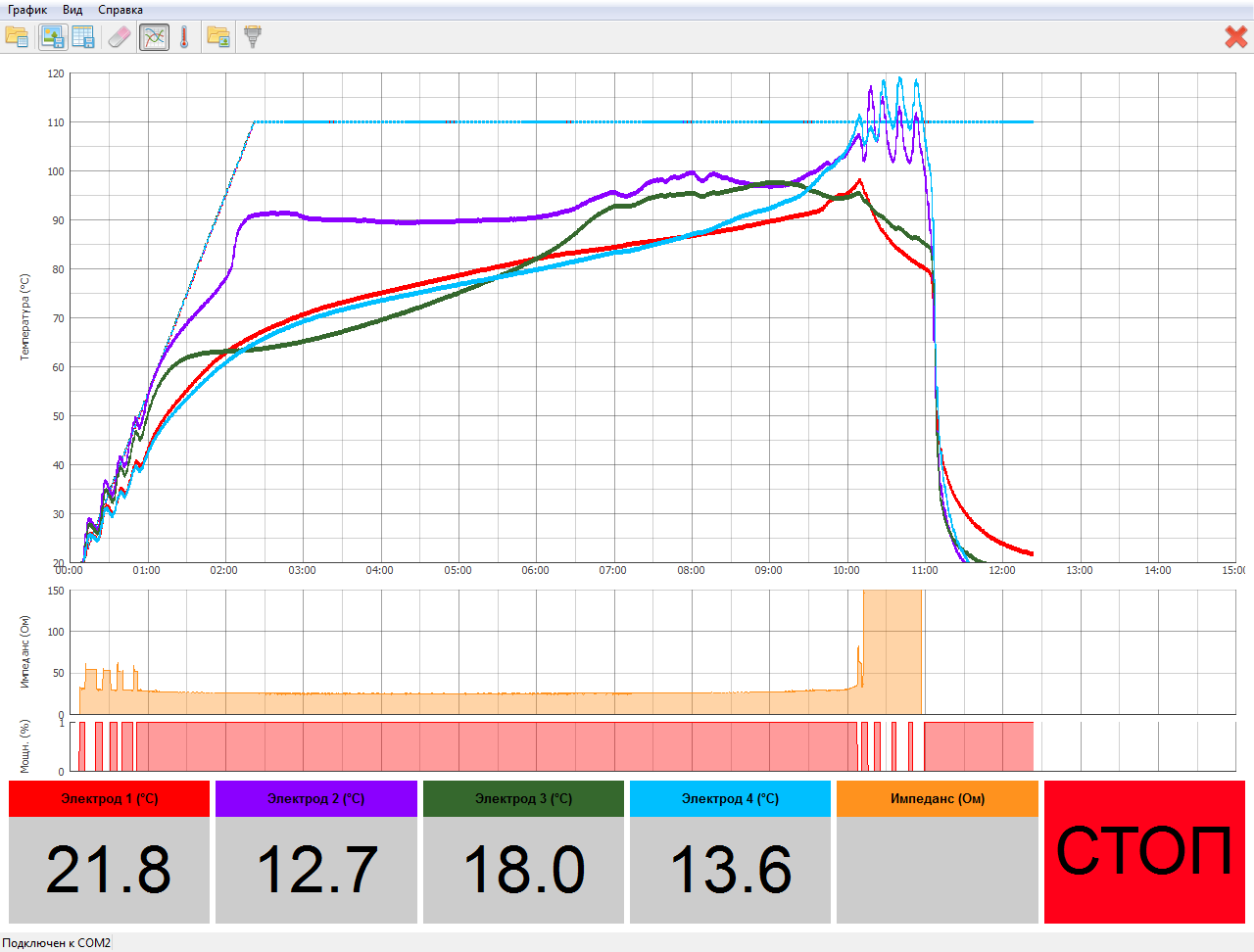Click the thermometer icon in toolbar

tap(184, 37)
